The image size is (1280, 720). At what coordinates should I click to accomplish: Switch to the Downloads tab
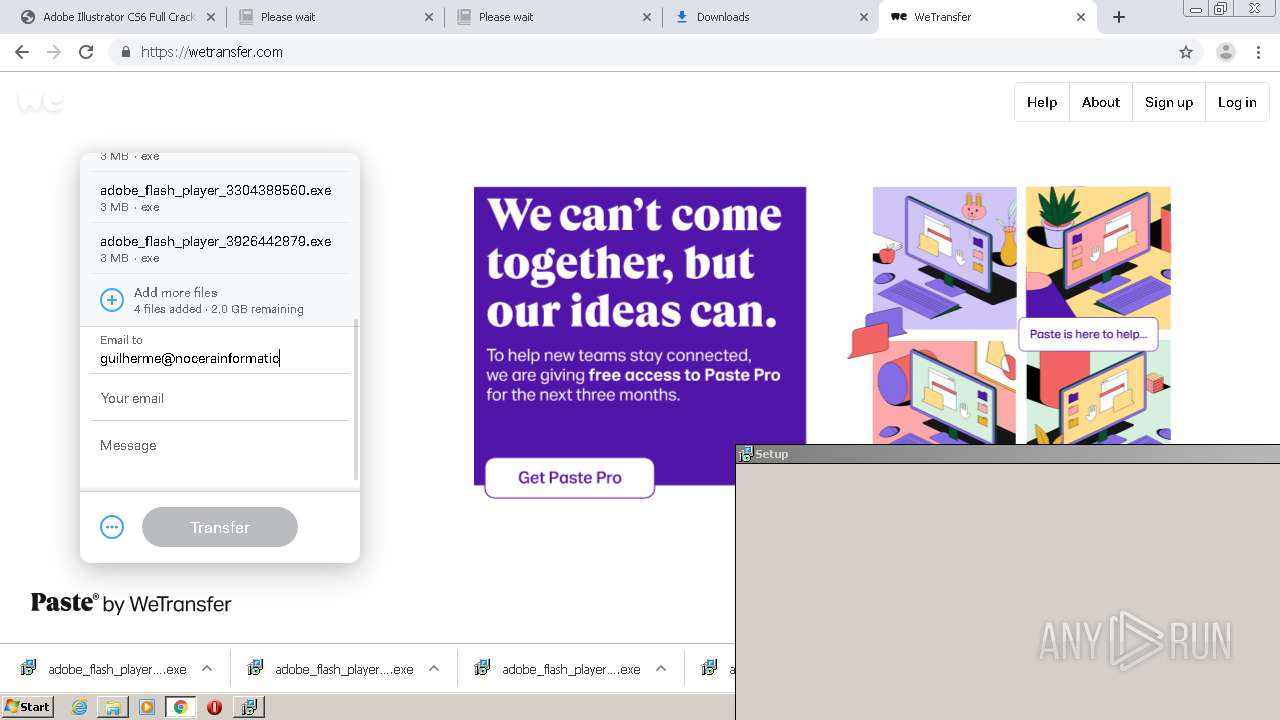(770, 17)
